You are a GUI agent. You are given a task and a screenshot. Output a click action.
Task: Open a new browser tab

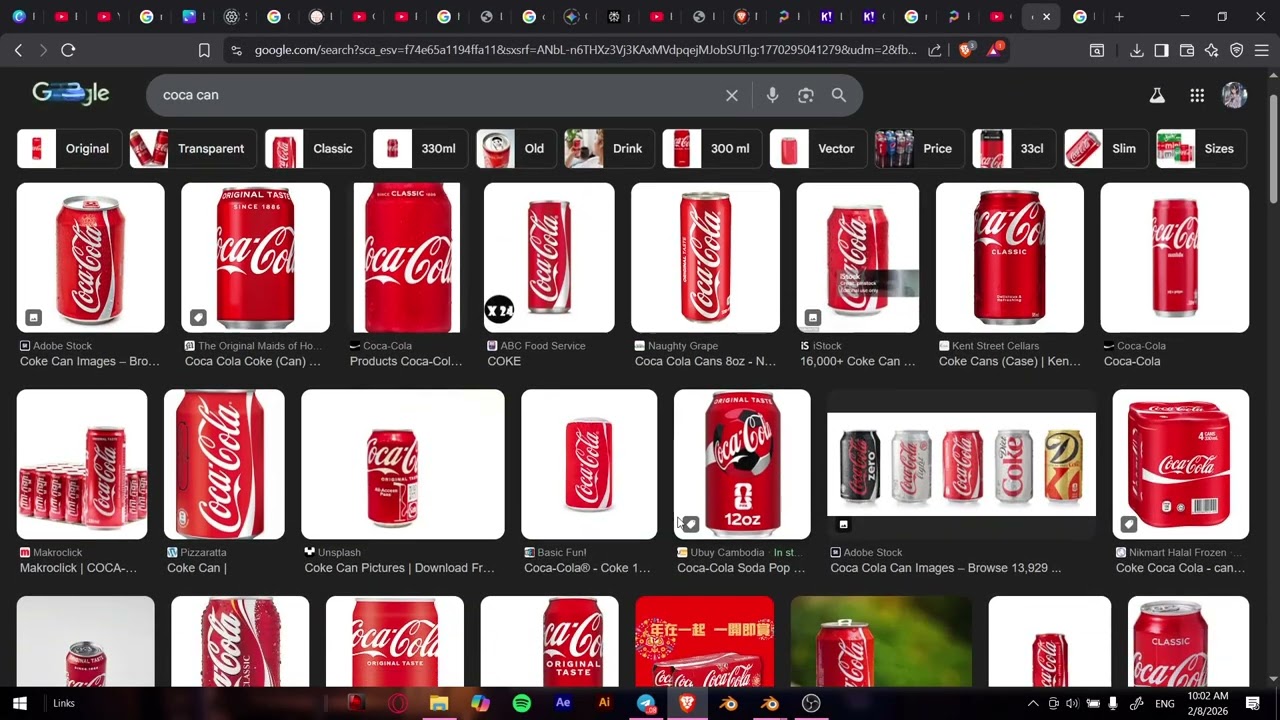(1119, 17)
